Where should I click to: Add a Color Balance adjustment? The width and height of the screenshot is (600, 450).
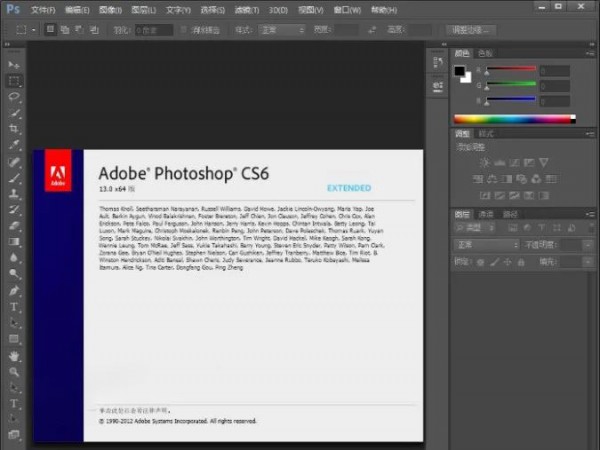click(492, 179)
